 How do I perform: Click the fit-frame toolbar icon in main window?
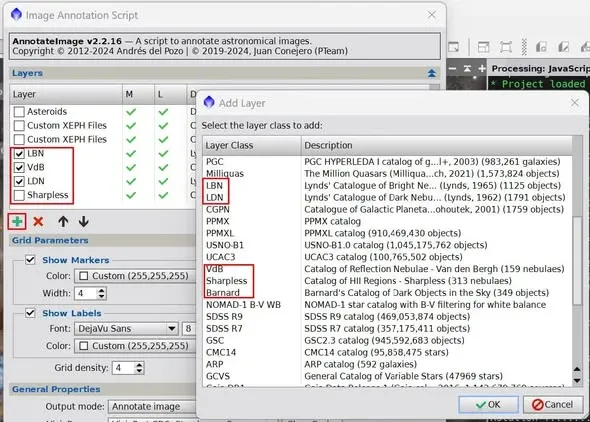(505, 47)
